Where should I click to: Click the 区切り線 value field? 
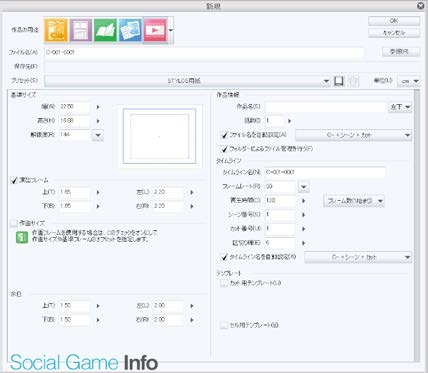[x=280, y=243]
